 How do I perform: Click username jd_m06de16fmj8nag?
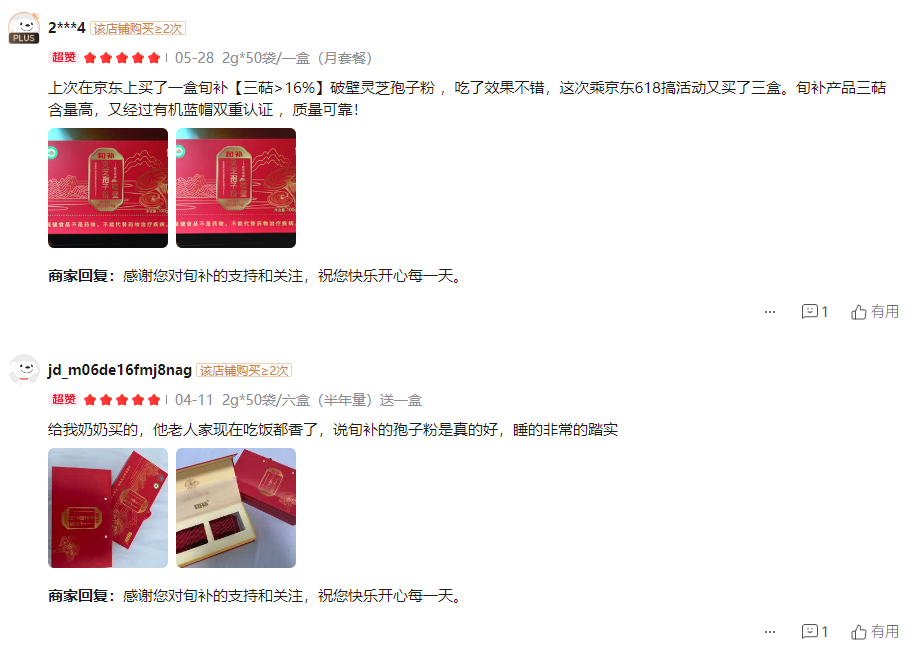pos(120,370)
